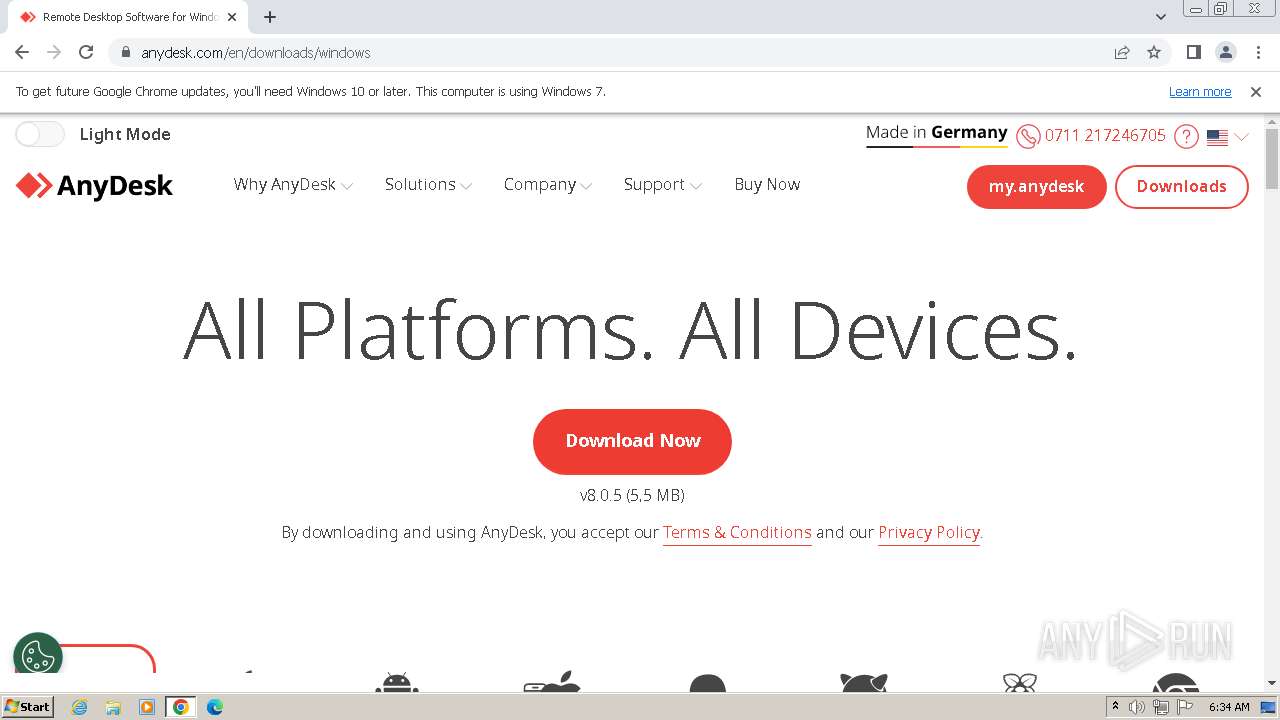The width and height of the screenshot is (1280, 720).
Task: Open a new browser tab
Action: click(270, 17)
